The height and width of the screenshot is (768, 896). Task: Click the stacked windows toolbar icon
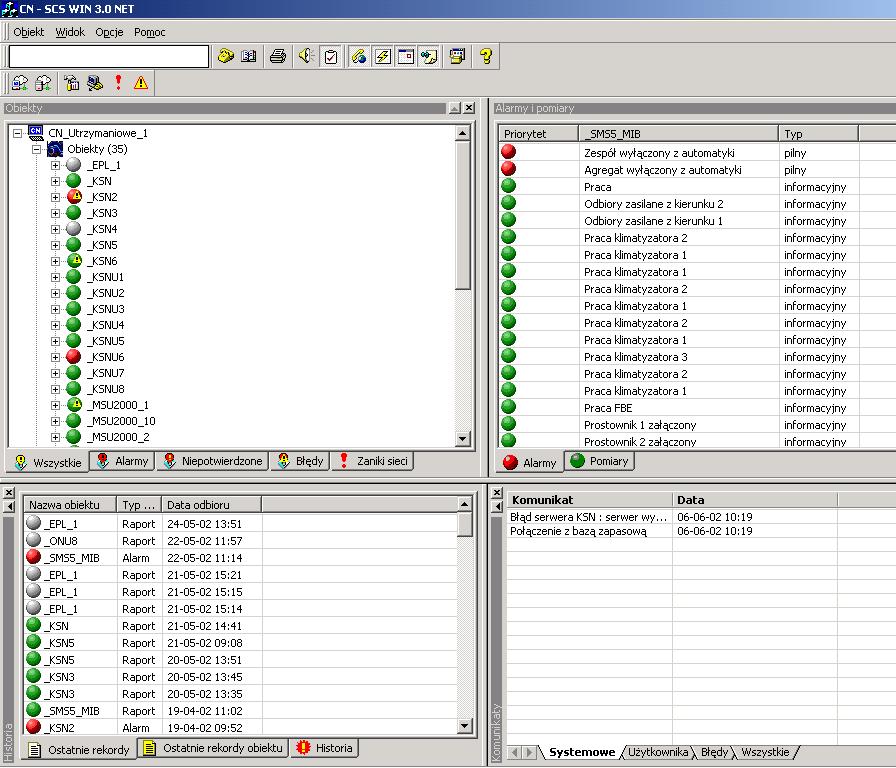[x=457, y=56]
